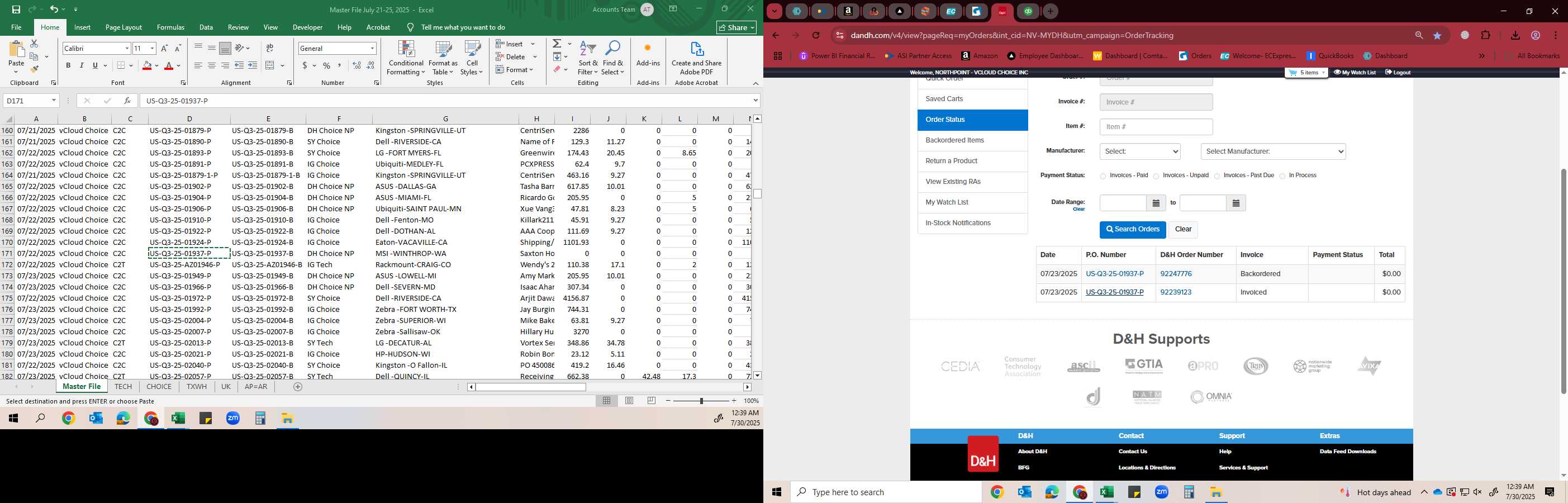Switch to the CHOICE sheet tab

point(159,387)
